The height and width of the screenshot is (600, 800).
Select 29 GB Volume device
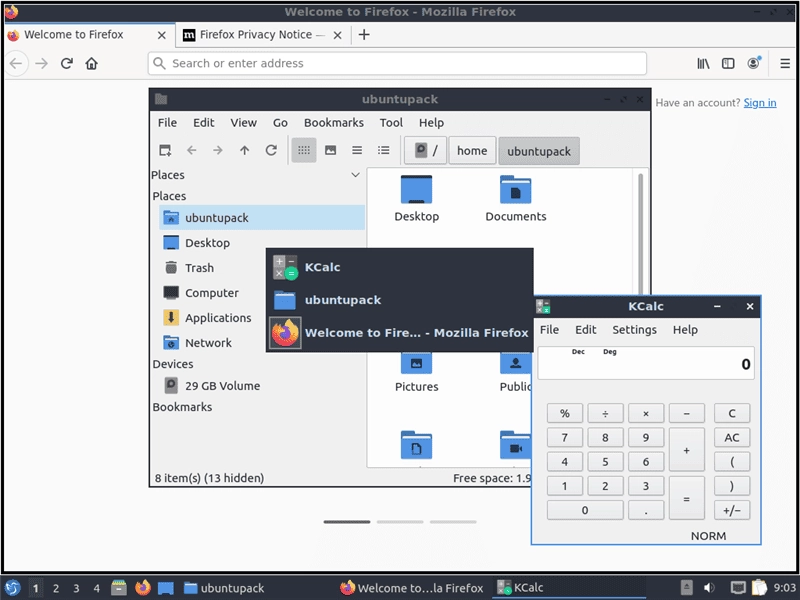click(x=212, y=386)
